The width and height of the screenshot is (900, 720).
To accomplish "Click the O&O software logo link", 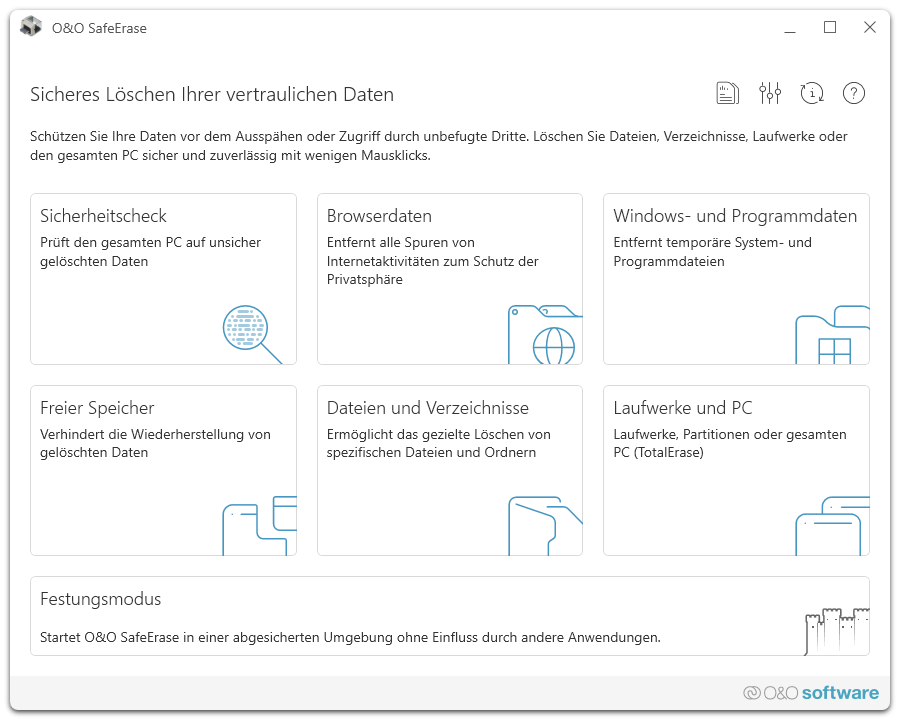I will [x=811, y=693].
